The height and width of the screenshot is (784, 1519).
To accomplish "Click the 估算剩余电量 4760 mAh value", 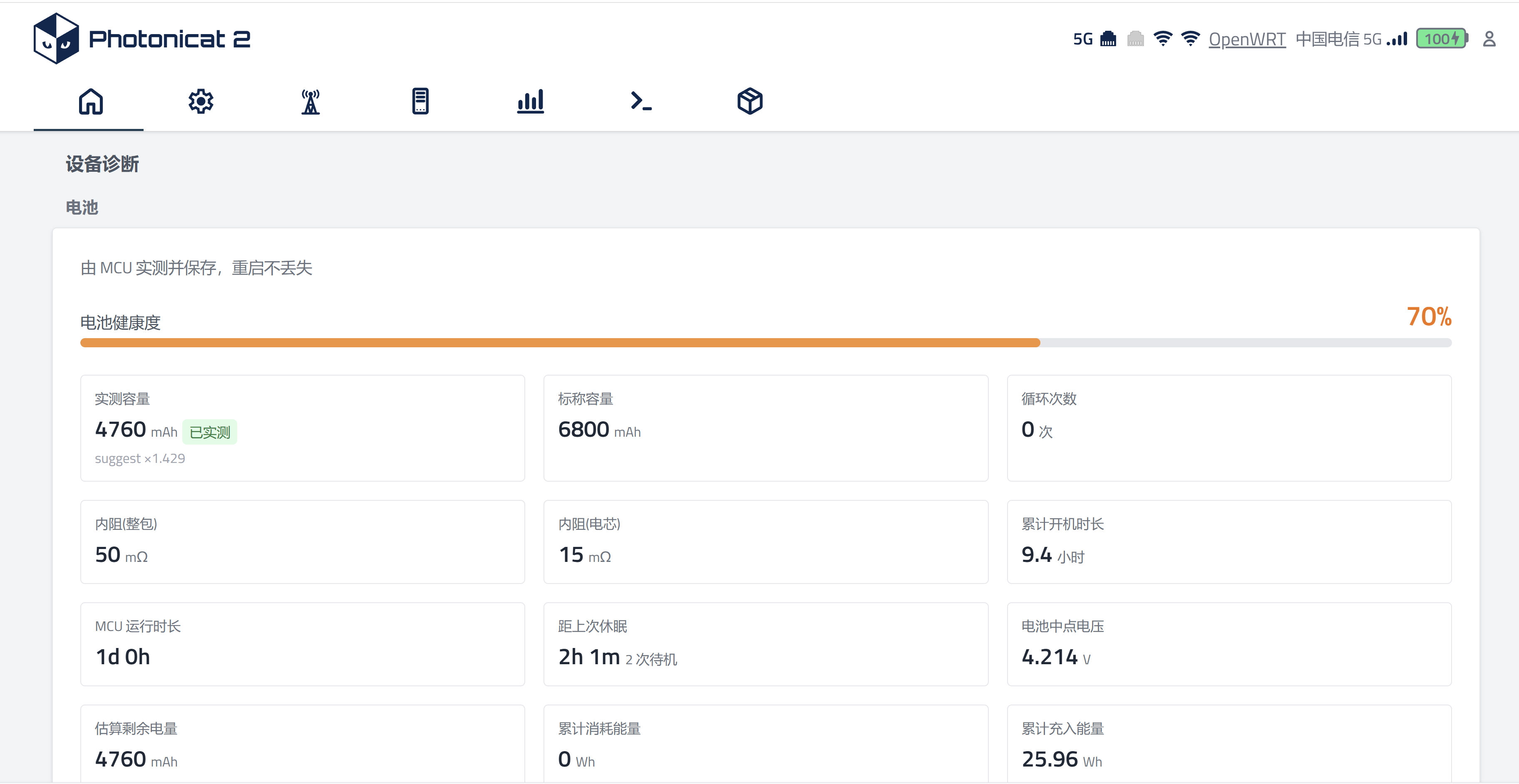I will [136, 759].
